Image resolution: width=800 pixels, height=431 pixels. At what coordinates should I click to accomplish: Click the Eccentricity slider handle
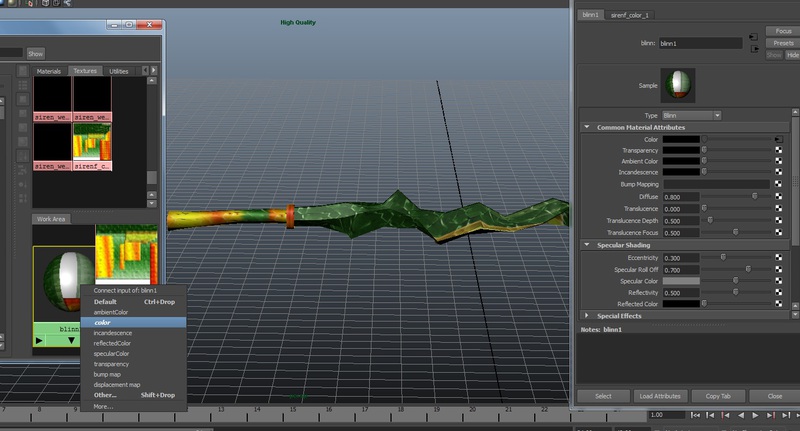(x=723, y=257)
